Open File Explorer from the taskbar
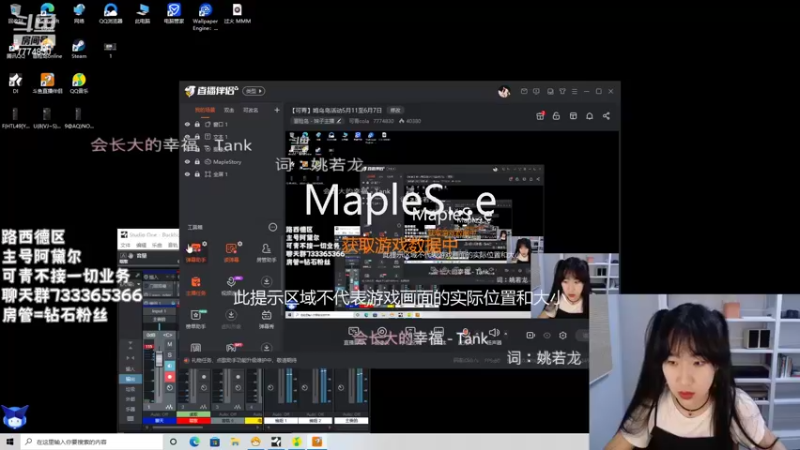This screenshot has width=800, height=450. click(235, 442)
